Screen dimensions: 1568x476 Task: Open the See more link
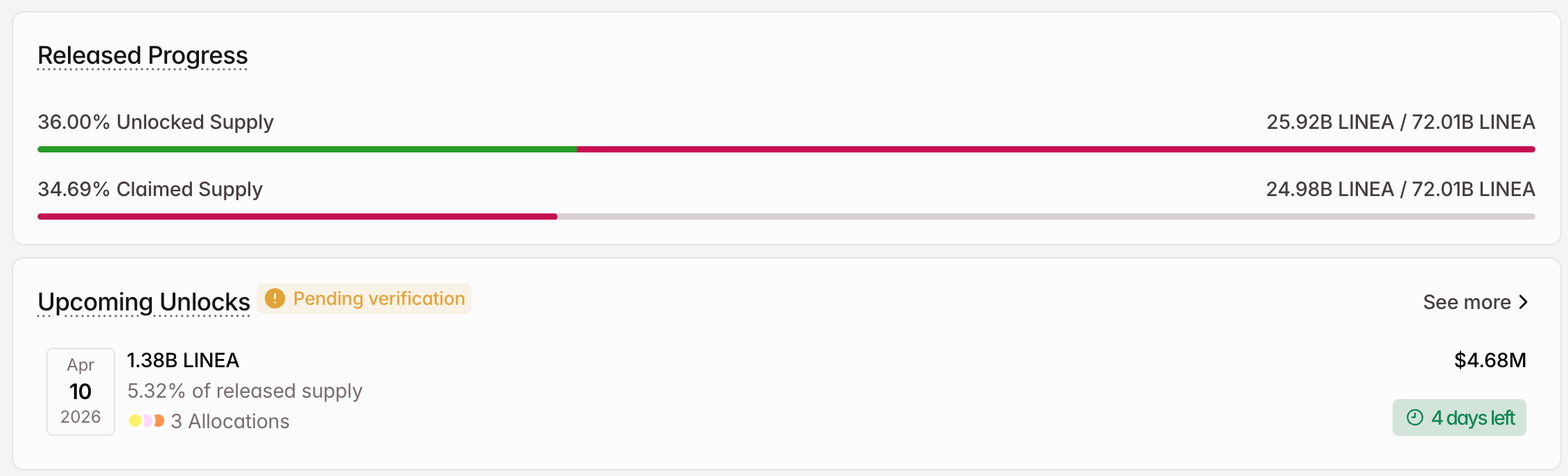click(x=1467, y=302)
